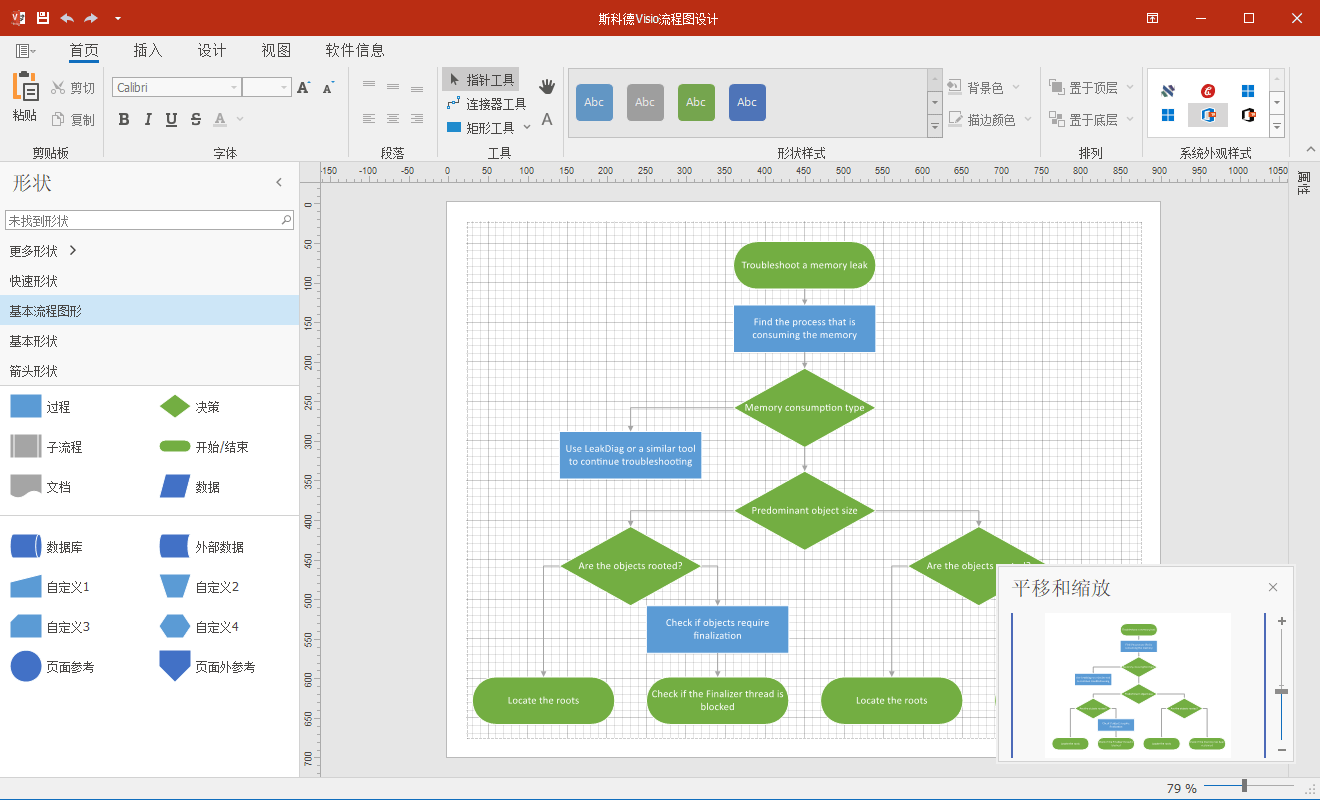Open the View (视图) tab
The width and height of the screenshot is (1320, 800).
point(276,50)
